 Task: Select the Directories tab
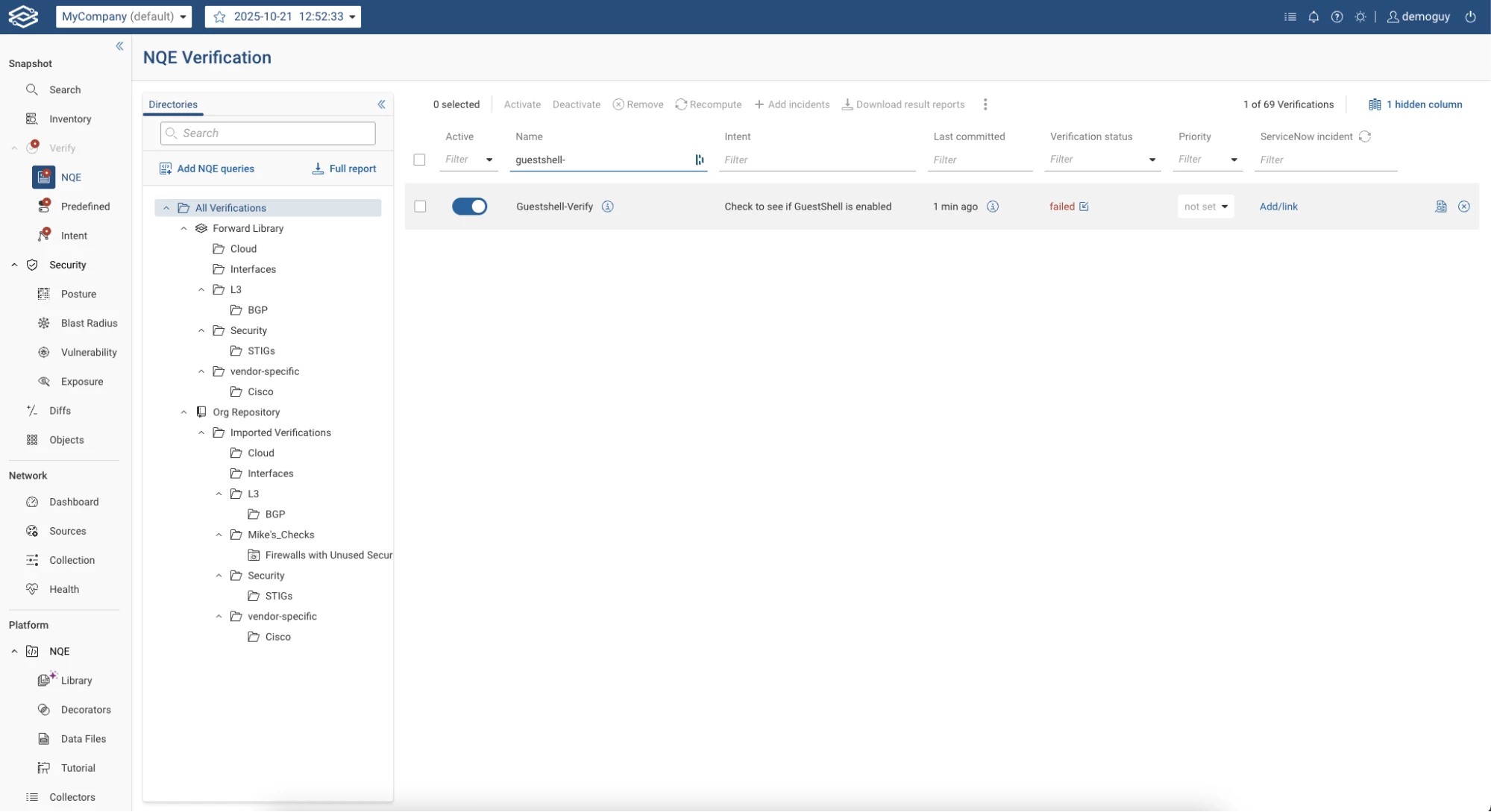click(173, 104)
